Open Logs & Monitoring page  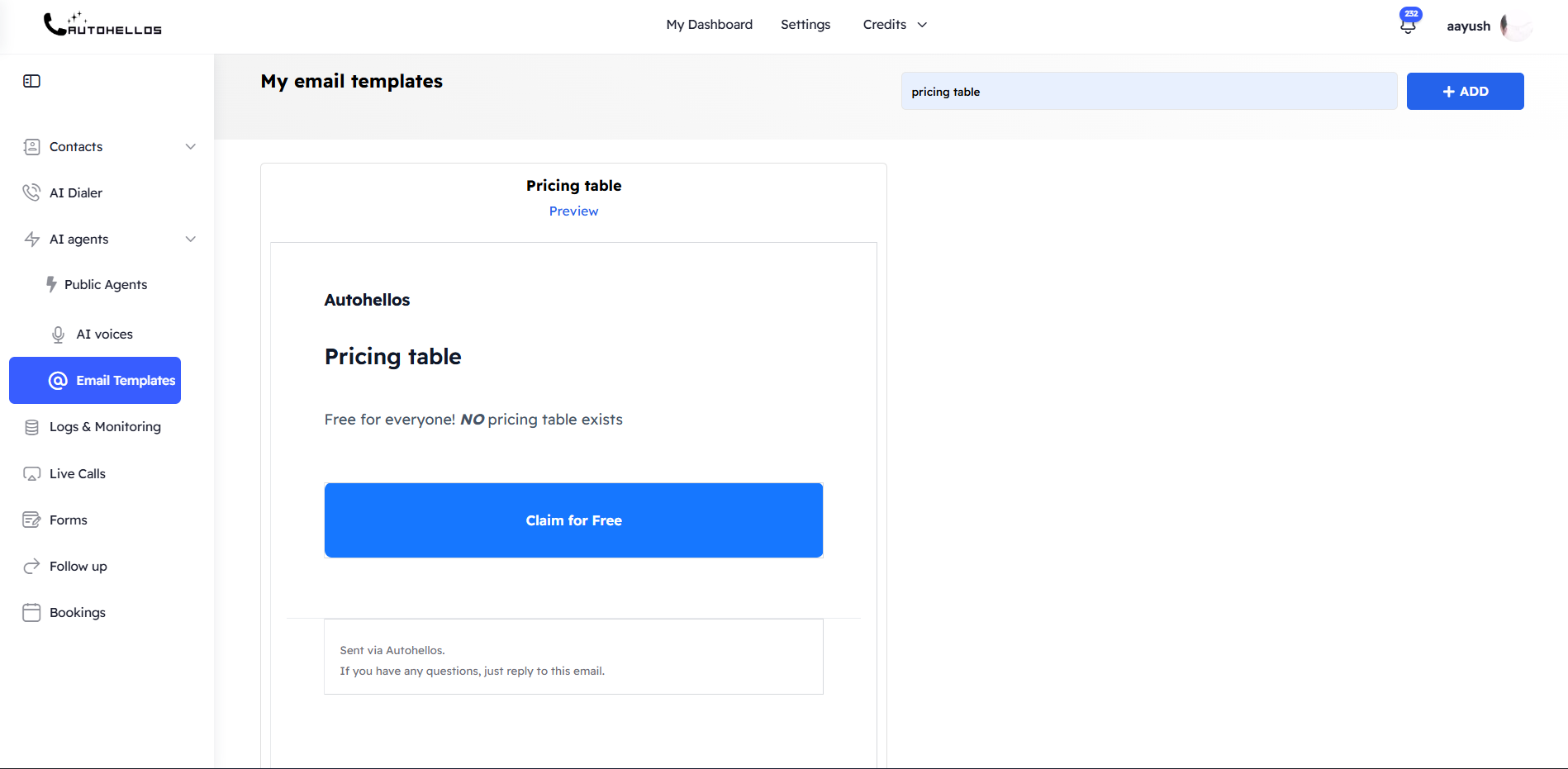105,427
